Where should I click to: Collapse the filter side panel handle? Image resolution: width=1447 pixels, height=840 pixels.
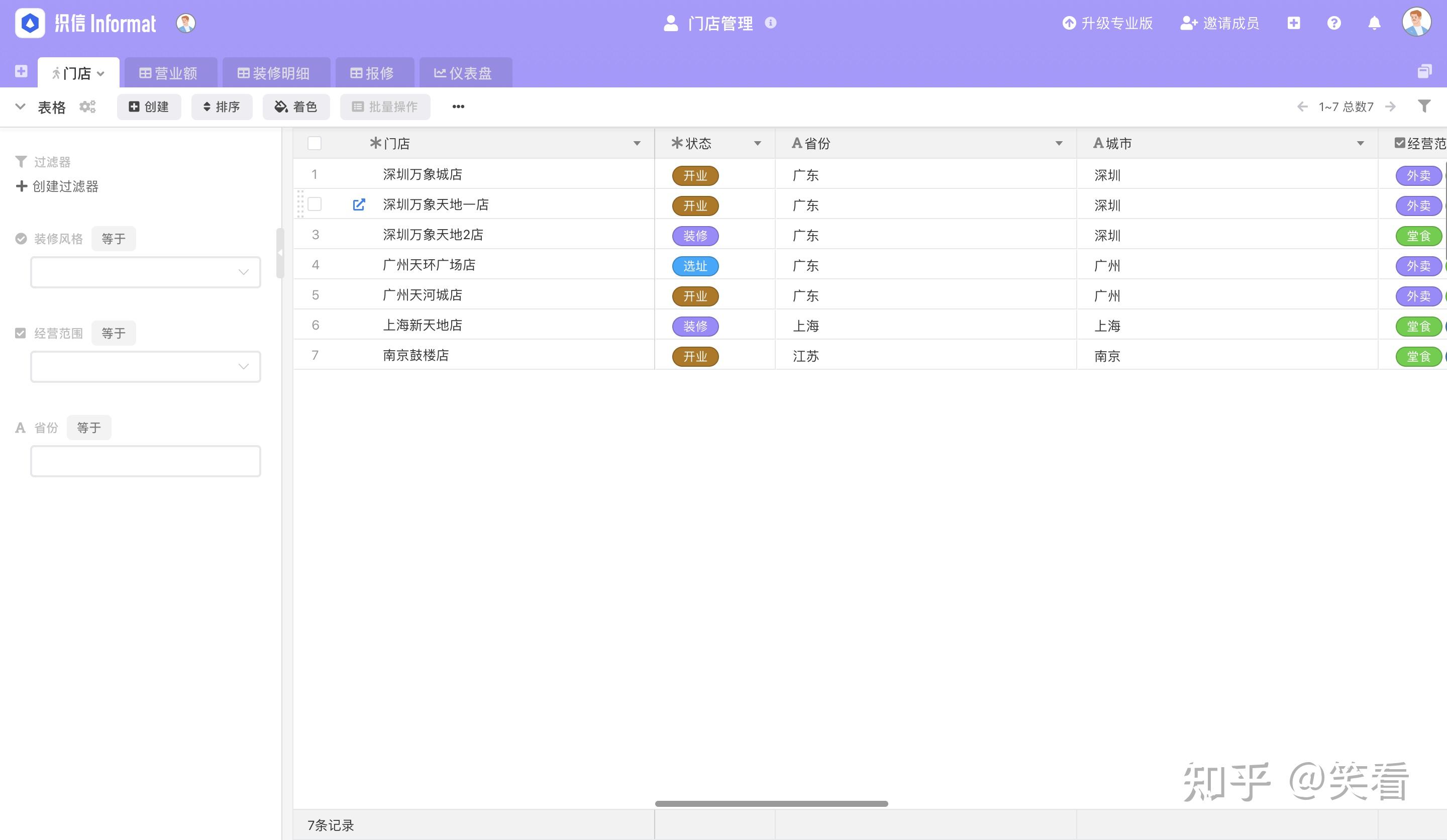[x=280, y=253]
